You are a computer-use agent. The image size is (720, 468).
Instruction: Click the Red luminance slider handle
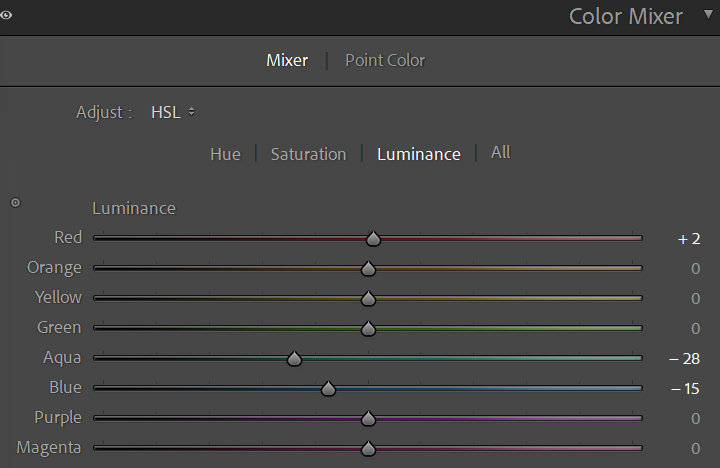point(373,239)
